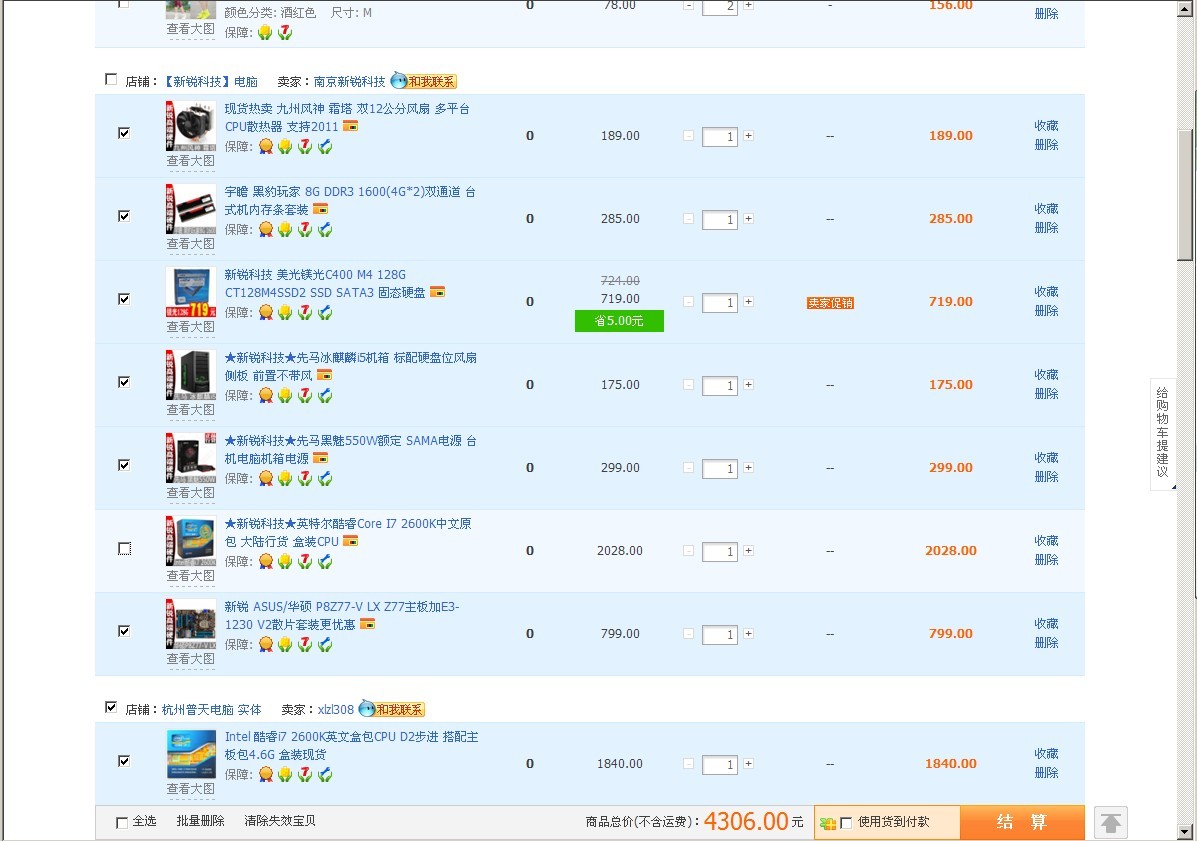
Task: Click the credit card icon after 美光 SSD title
Action: point(437,292)
